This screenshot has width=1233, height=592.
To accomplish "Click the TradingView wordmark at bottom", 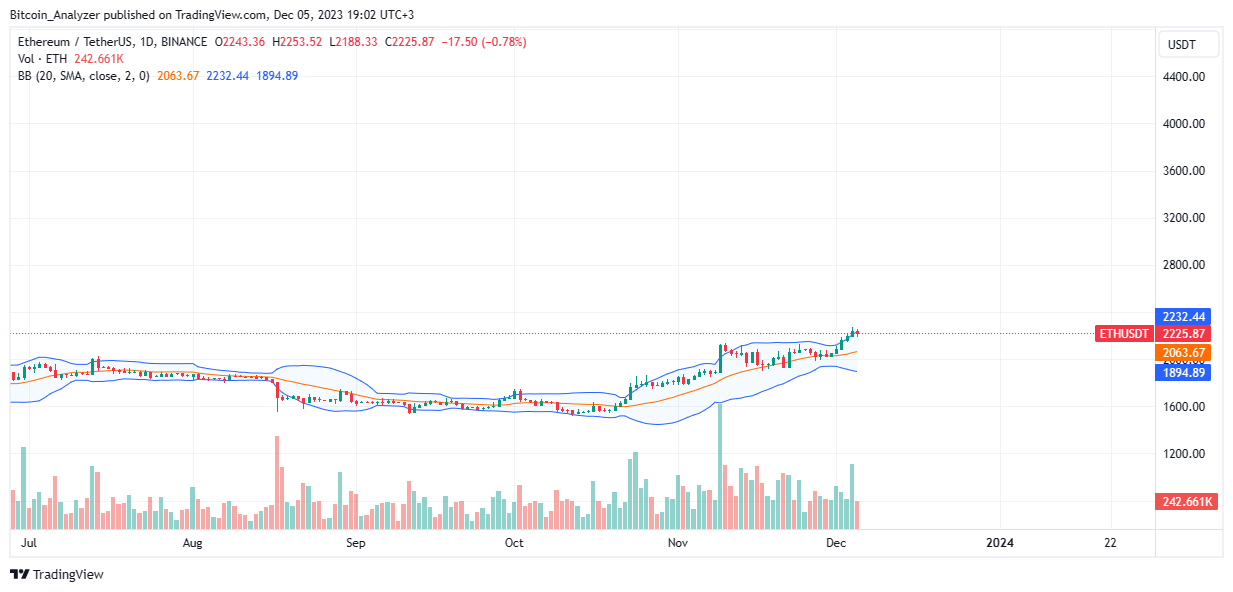I will pyautogui.click(x=68, y=575).
